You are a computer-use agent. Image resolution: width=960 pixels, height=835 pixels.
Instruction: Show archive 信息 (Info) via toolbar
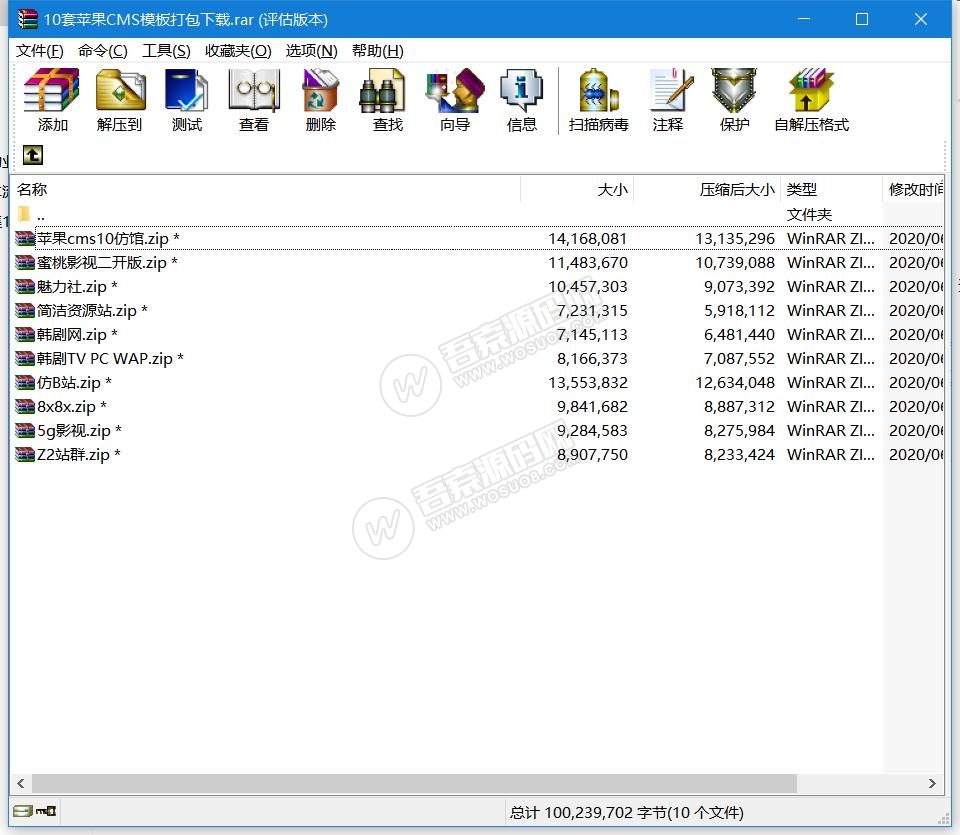point(521,100)
